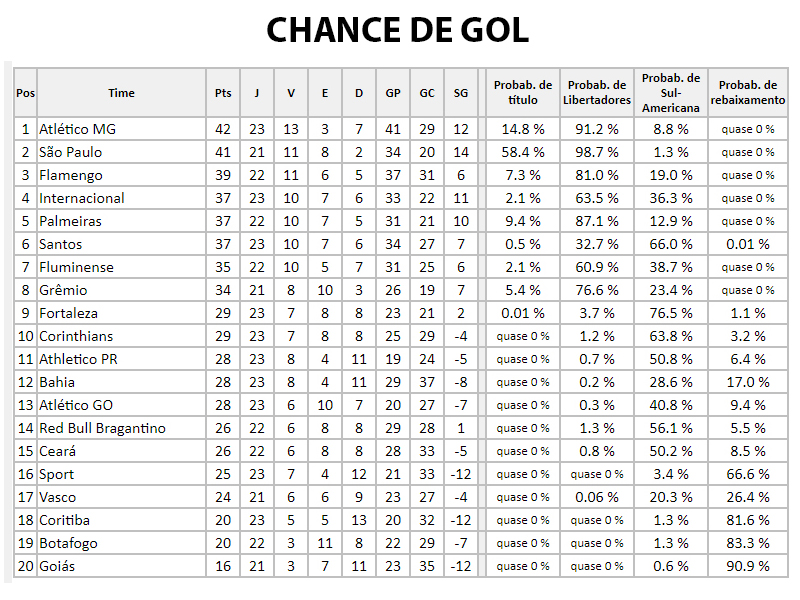Click the 'Probab. de rebaixamento' header

coord(748,92)
